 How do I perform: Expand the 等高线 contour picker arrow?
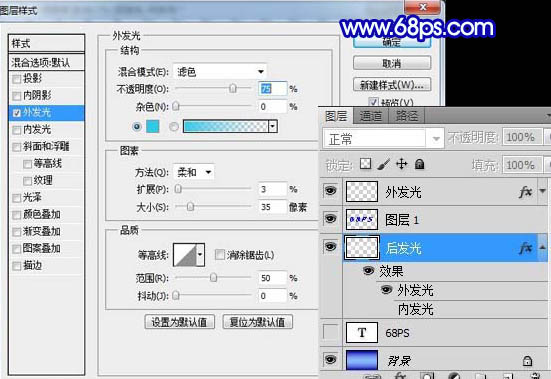click(x=200, y=254)
